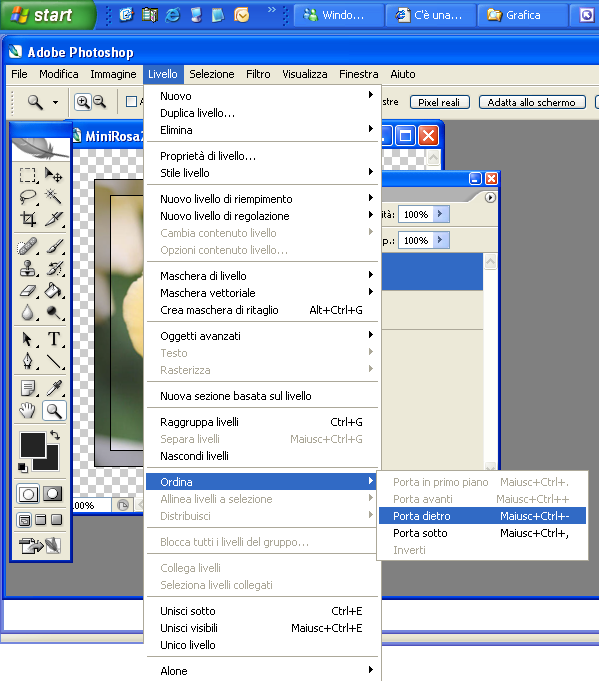Open the fill 100% slider arrow

click(441, 240)
